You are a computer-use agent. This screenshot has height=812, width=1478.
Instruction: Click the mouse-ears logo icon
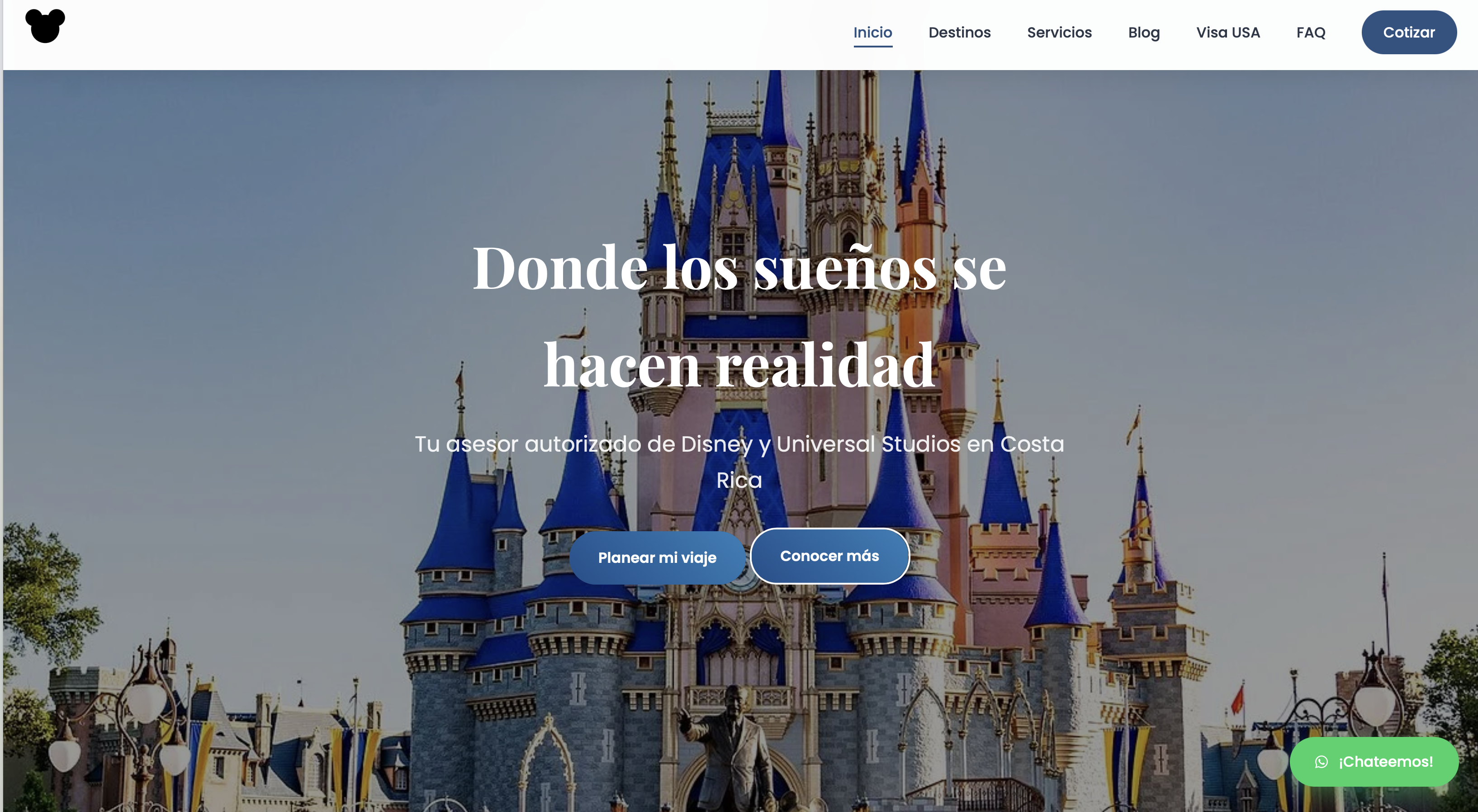coord(45,26)
